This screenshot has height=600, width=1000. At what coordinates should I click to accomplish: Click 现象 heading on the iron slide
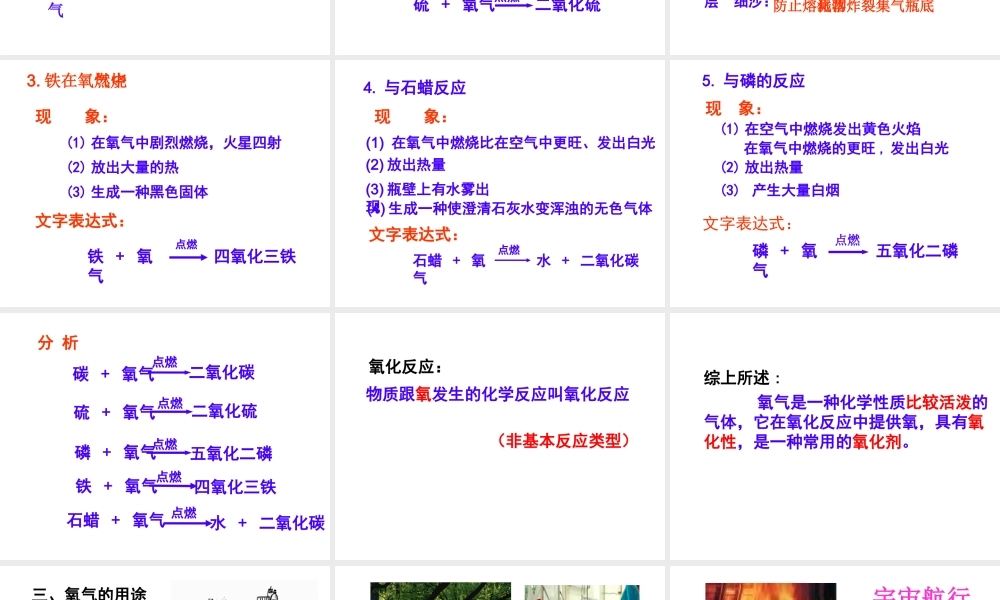tap(72, 117)
